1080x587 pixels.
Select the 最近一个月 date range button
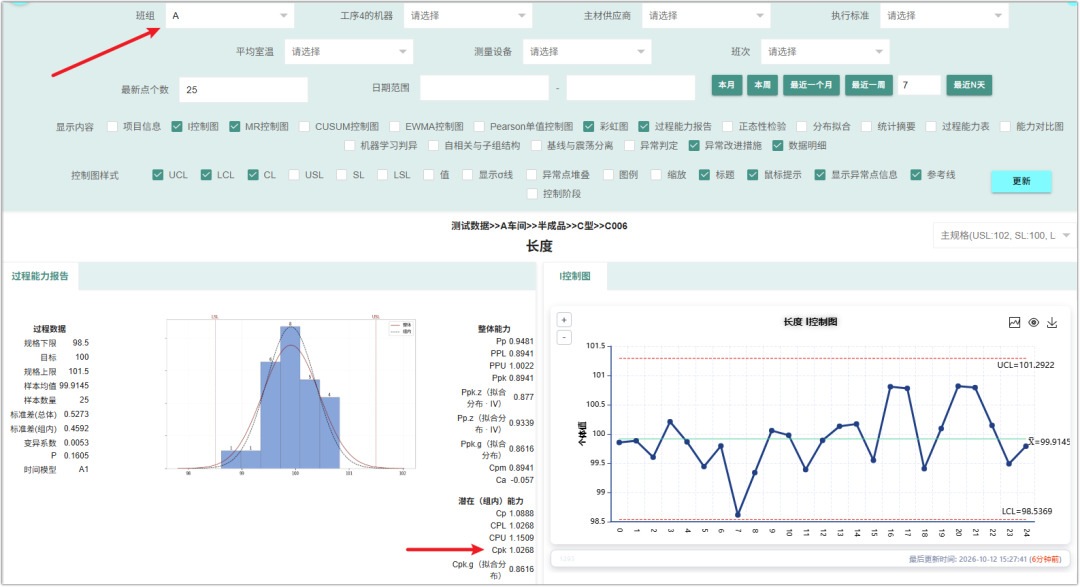click(811, 85)
